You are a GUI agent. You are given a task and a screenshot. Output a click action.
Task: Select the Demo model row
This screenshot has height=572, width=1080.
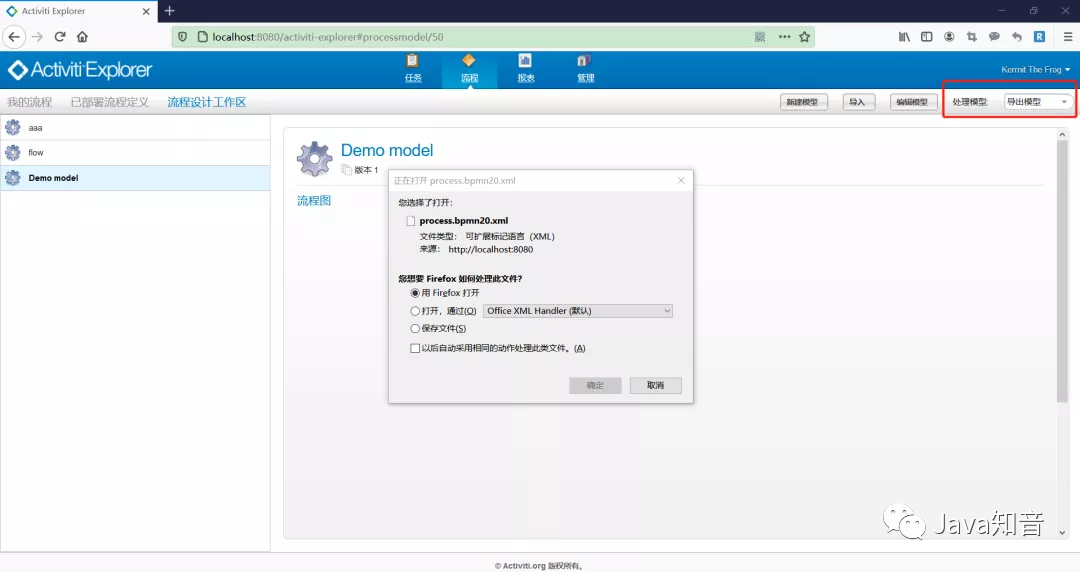coord(135,178)
